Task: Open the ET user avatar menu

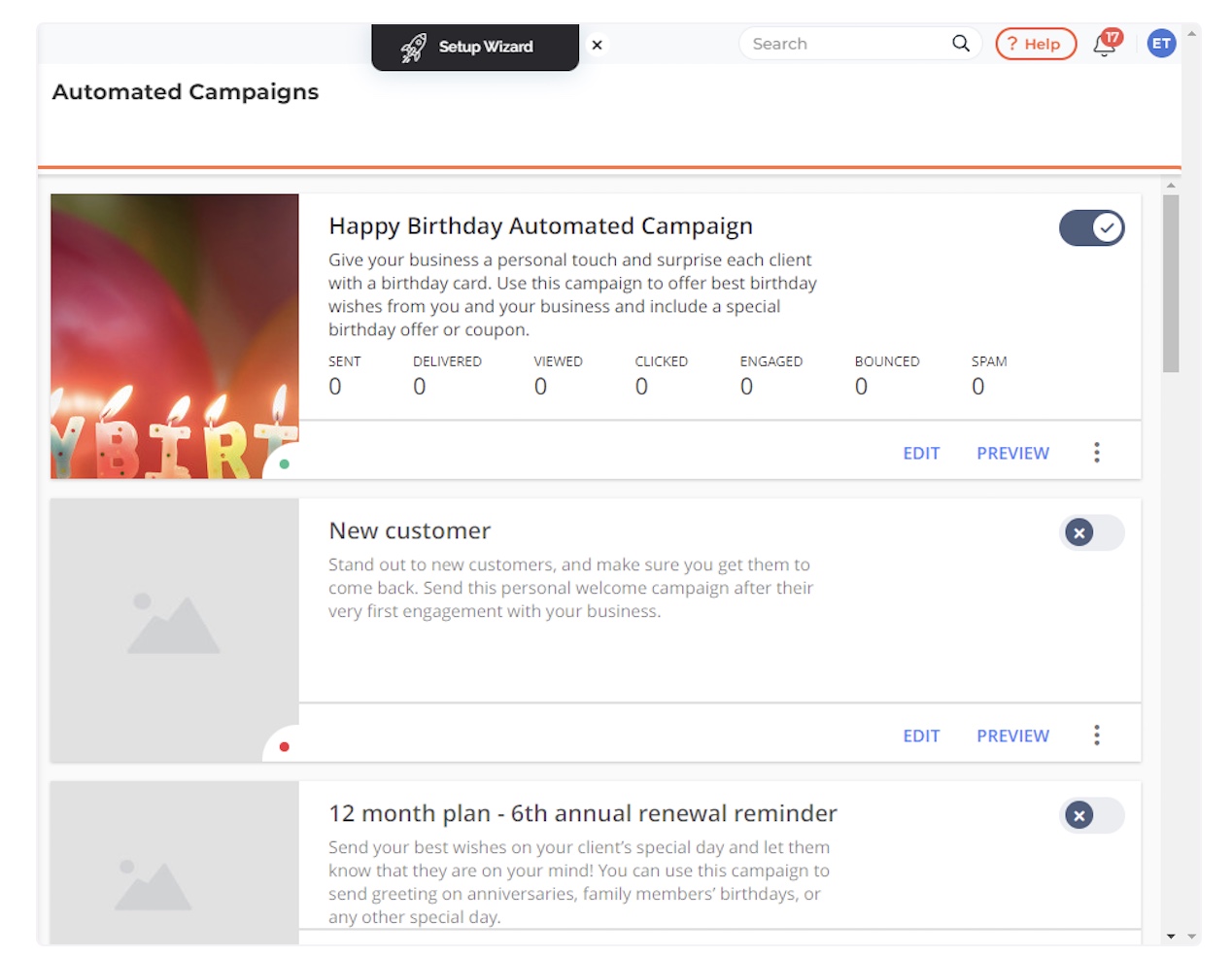Action: pos(1161,44)
